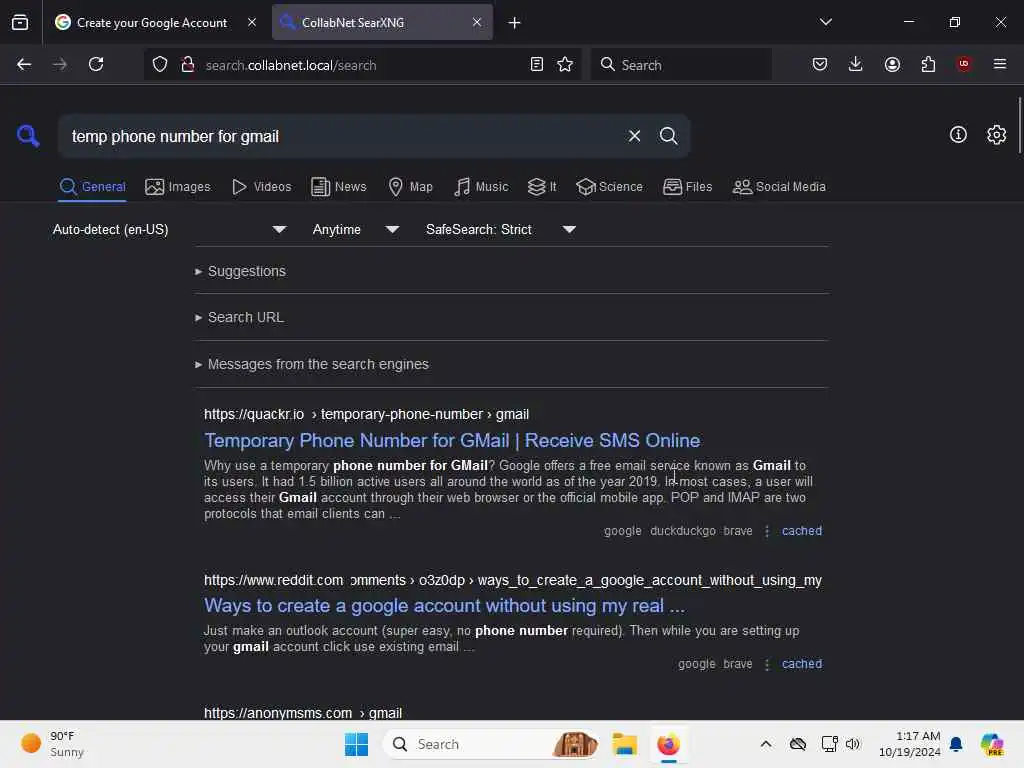Screen dimensions: 1024x768
Task: Open File Explorer from the taskbar
Action: pyautogui.click(x=624, y=744)
